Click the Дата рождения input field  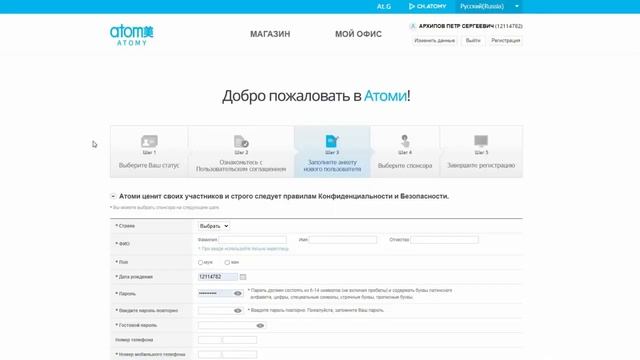pos(218,277)
